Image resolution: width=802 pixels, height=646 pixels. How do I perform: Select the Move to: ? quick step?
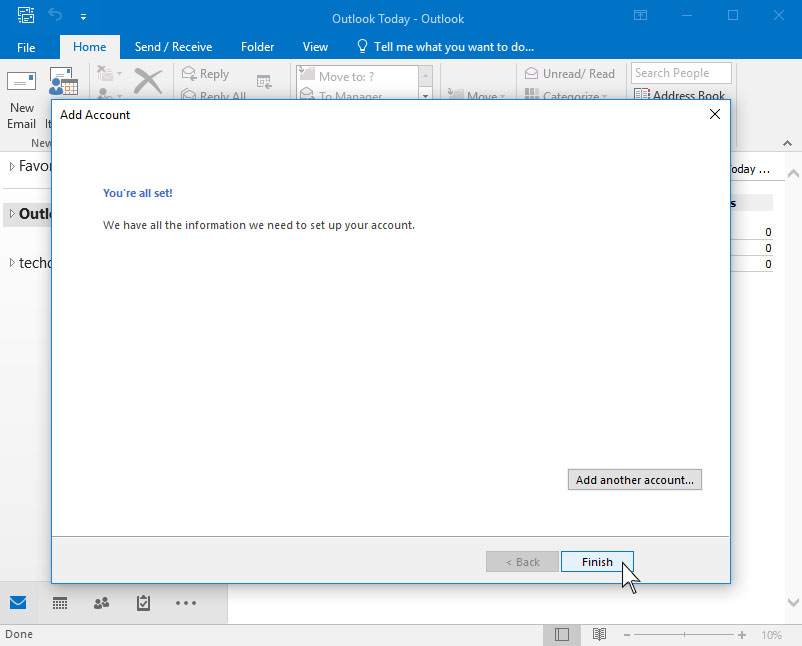tap(358, 76)
